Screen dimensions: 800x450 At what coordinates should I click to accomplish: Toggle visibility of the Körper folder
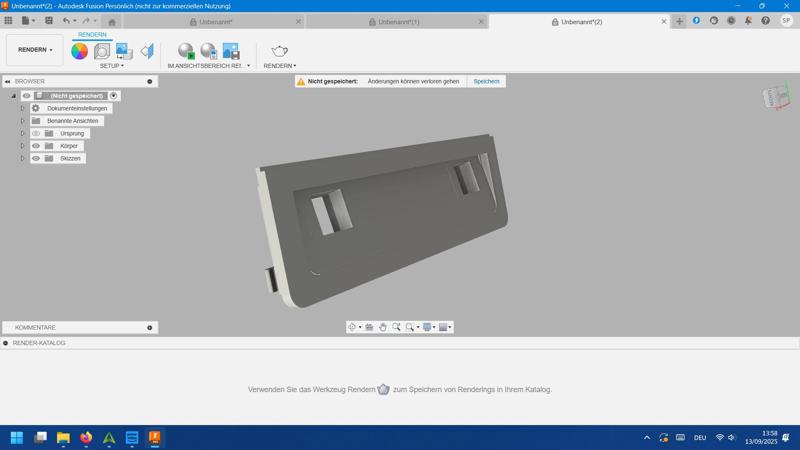tap(36, 146)
